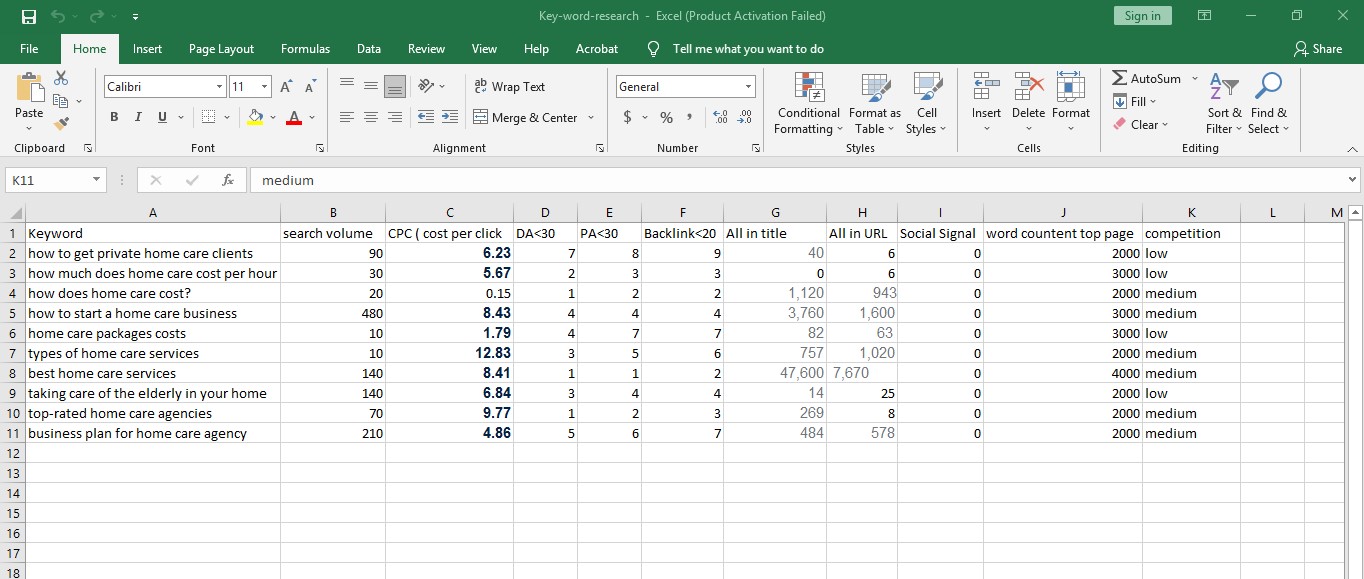Open the Fill Color dropdown arrow
Screen dimensions: 1364x579
point(272,117)
